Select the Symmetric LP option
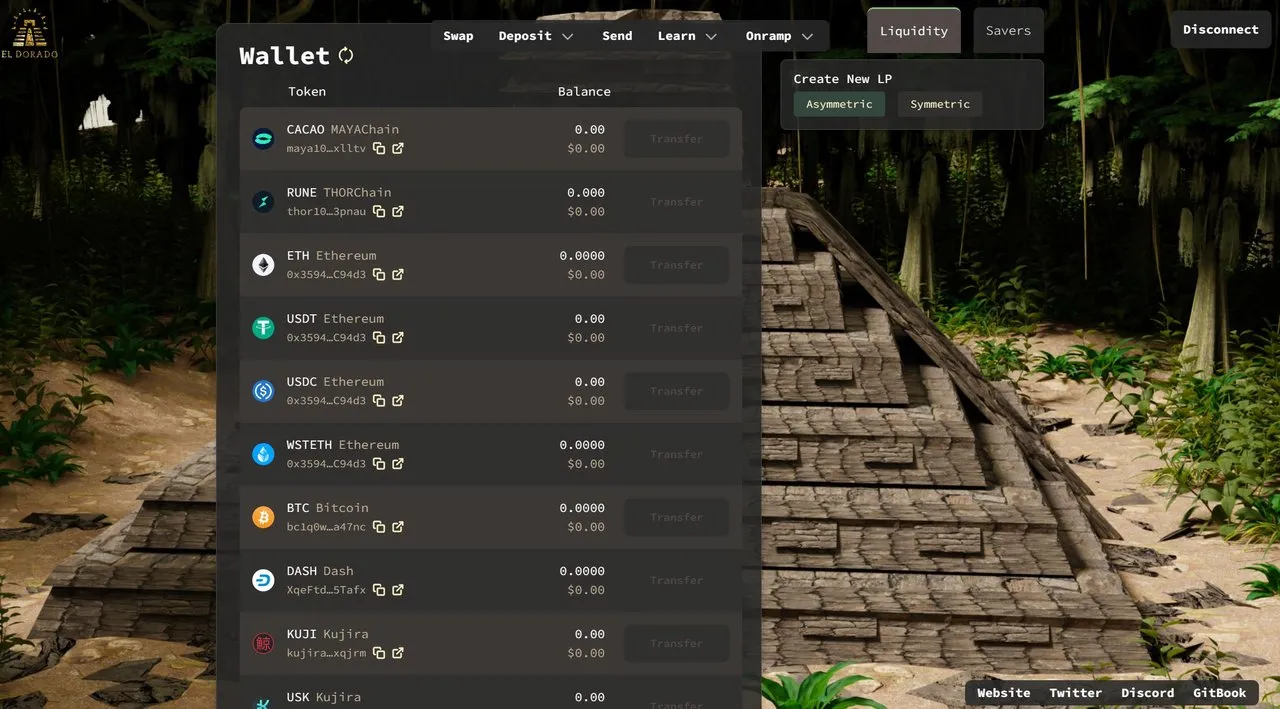1280x709 pixels. tap(940, 104)
